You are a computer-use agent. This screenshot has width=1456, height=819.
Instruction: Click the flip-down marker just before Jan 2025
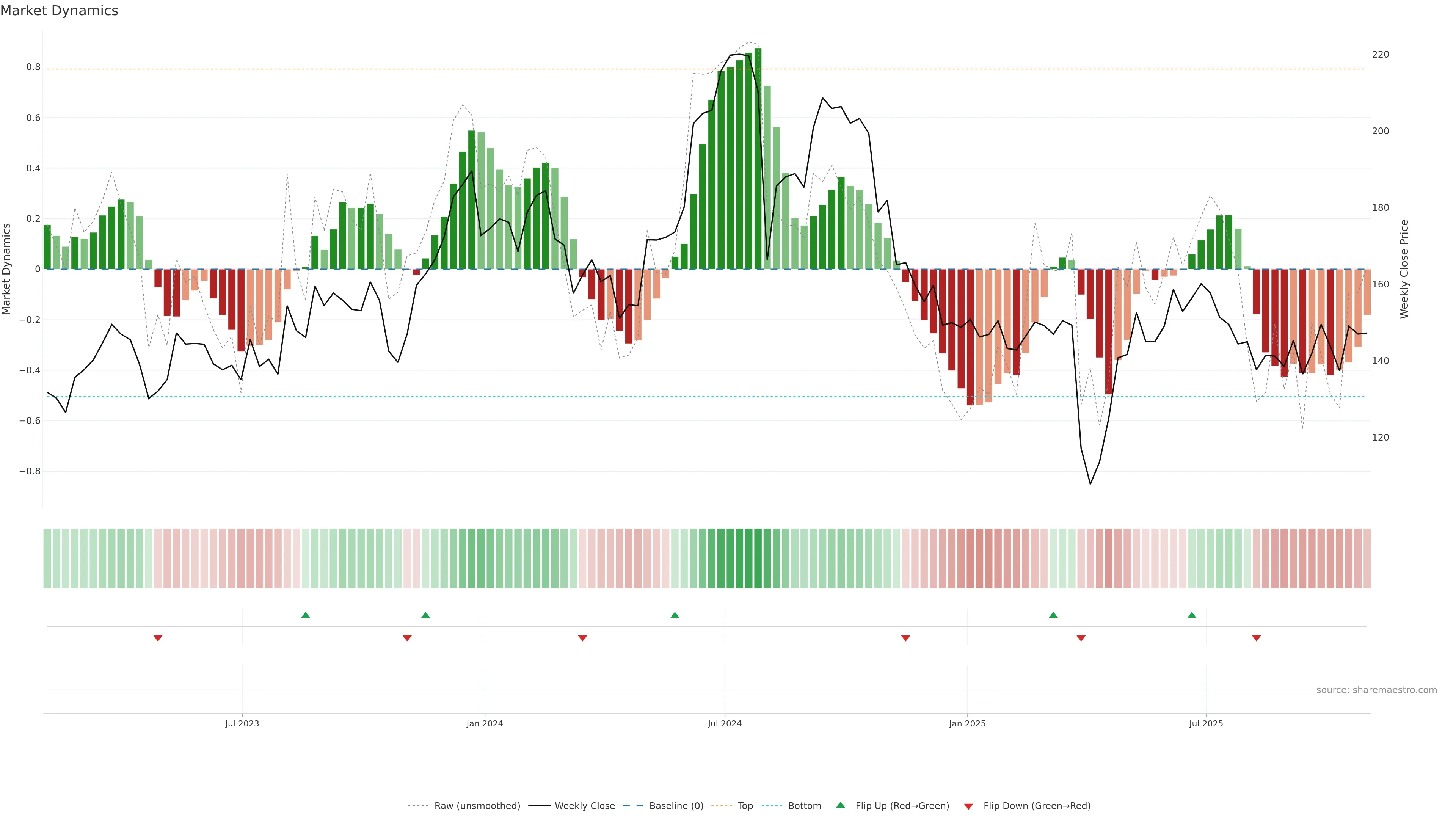(905, 638)
